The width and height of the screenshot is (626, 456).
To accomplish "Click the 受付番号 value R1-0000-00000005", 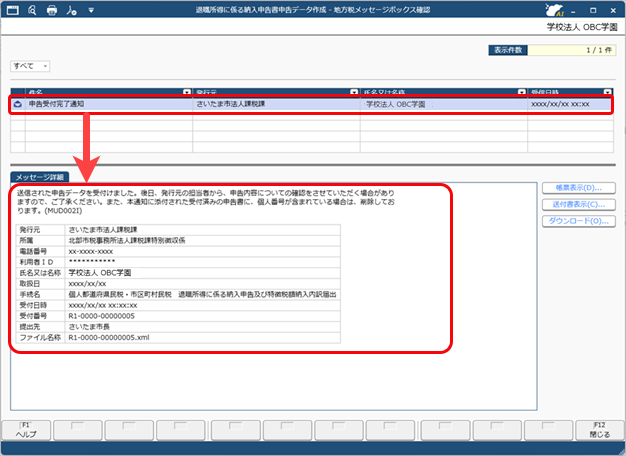I will 102,316.
